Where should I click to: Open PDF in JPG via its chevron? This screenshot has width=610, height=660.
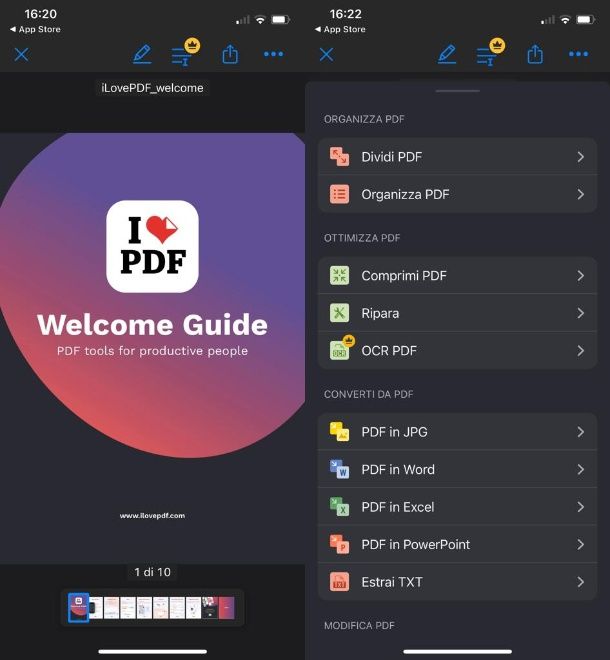tap(581, 432)
